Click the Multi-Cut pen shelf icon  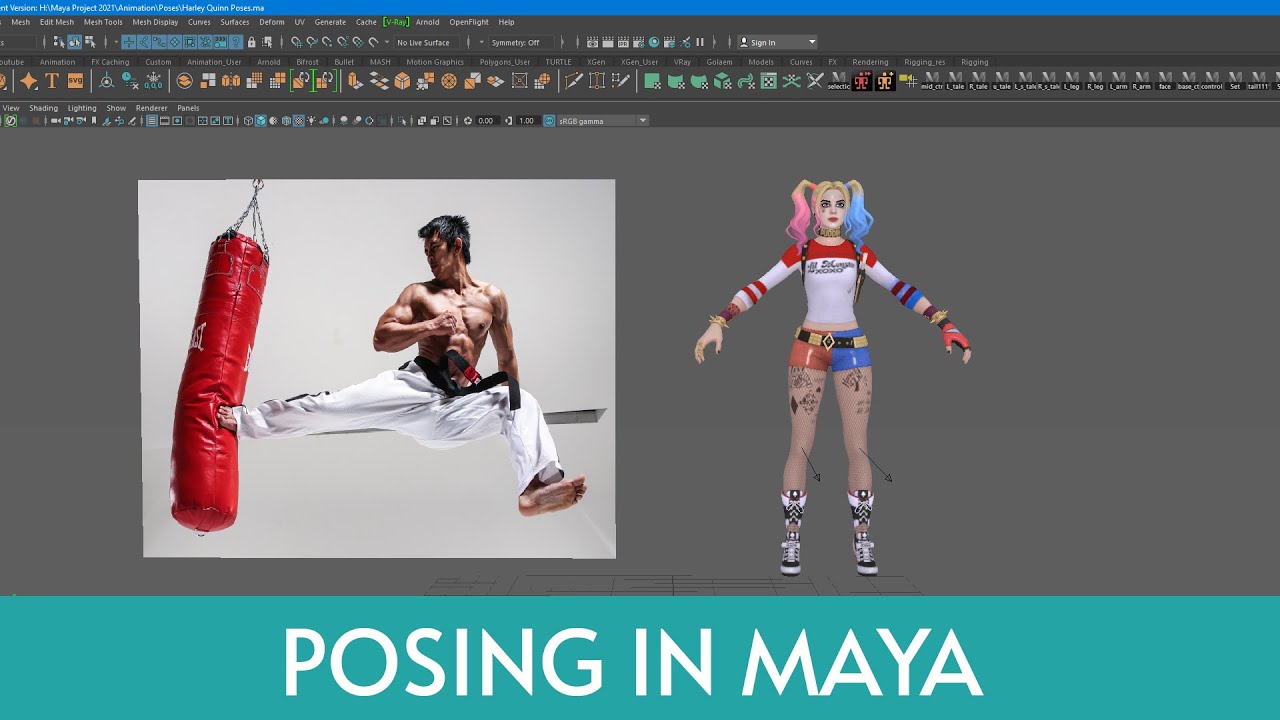click(x=574, y=81)
